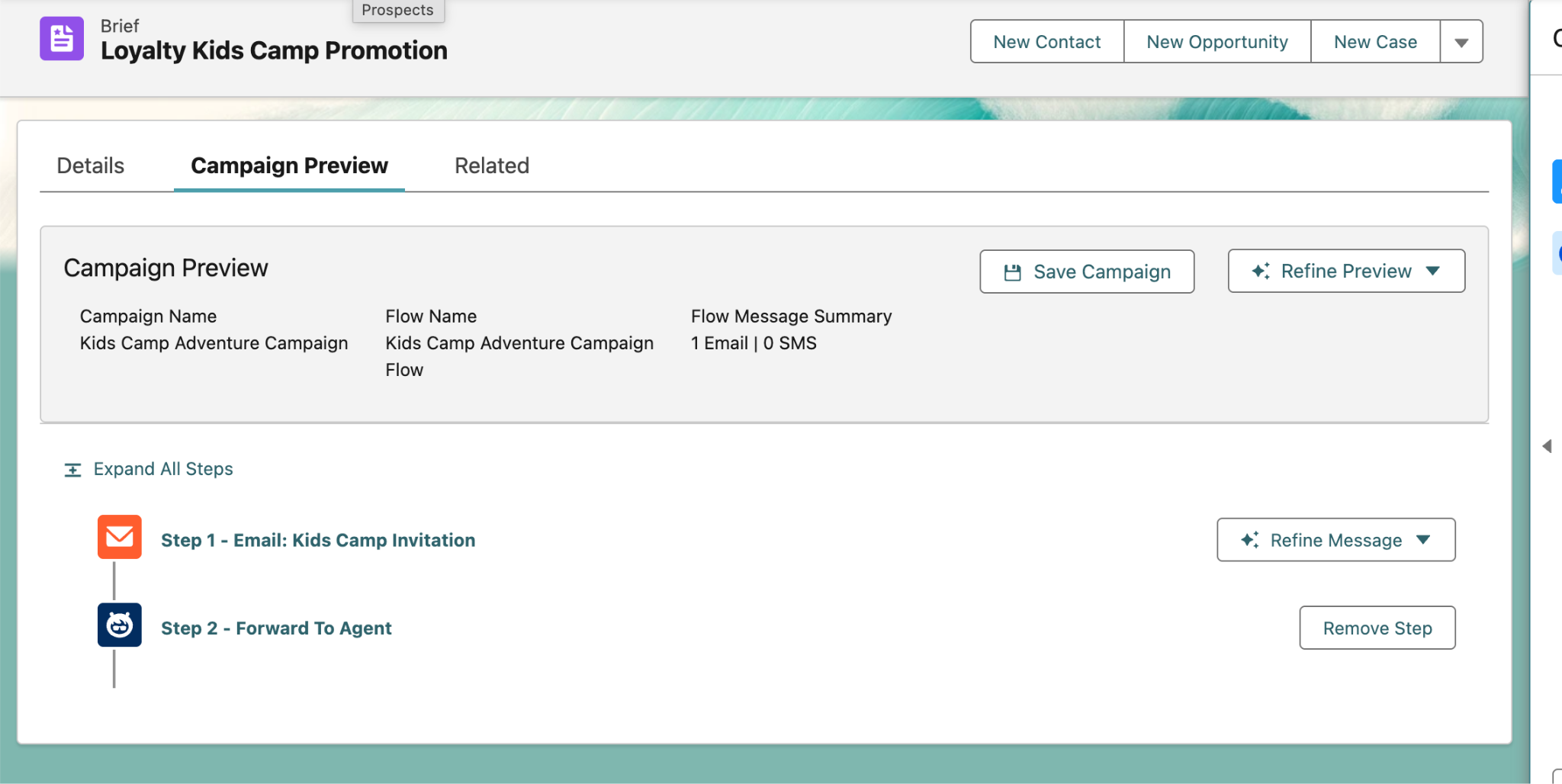Click the New Opportunity button
1562x784 pixels.
pos(1217,42)
